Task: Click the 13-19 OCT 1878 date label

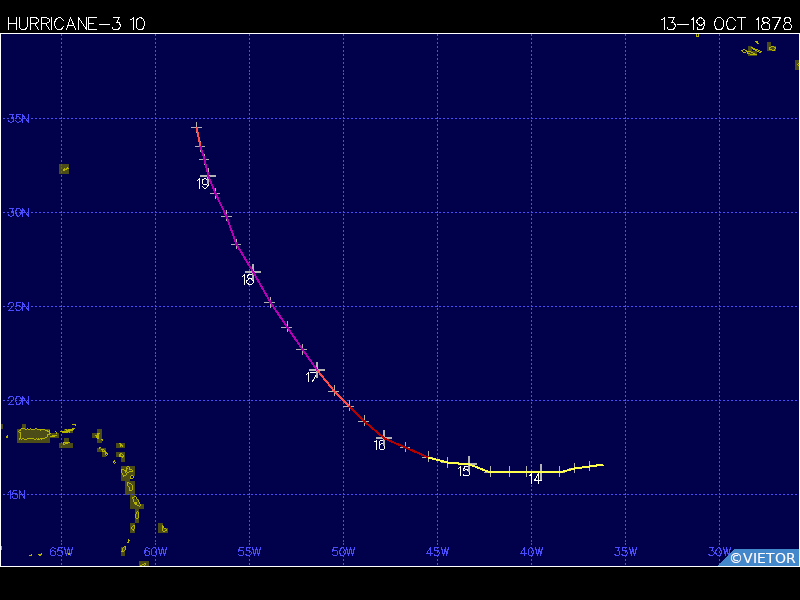Action: coord(726,23)
